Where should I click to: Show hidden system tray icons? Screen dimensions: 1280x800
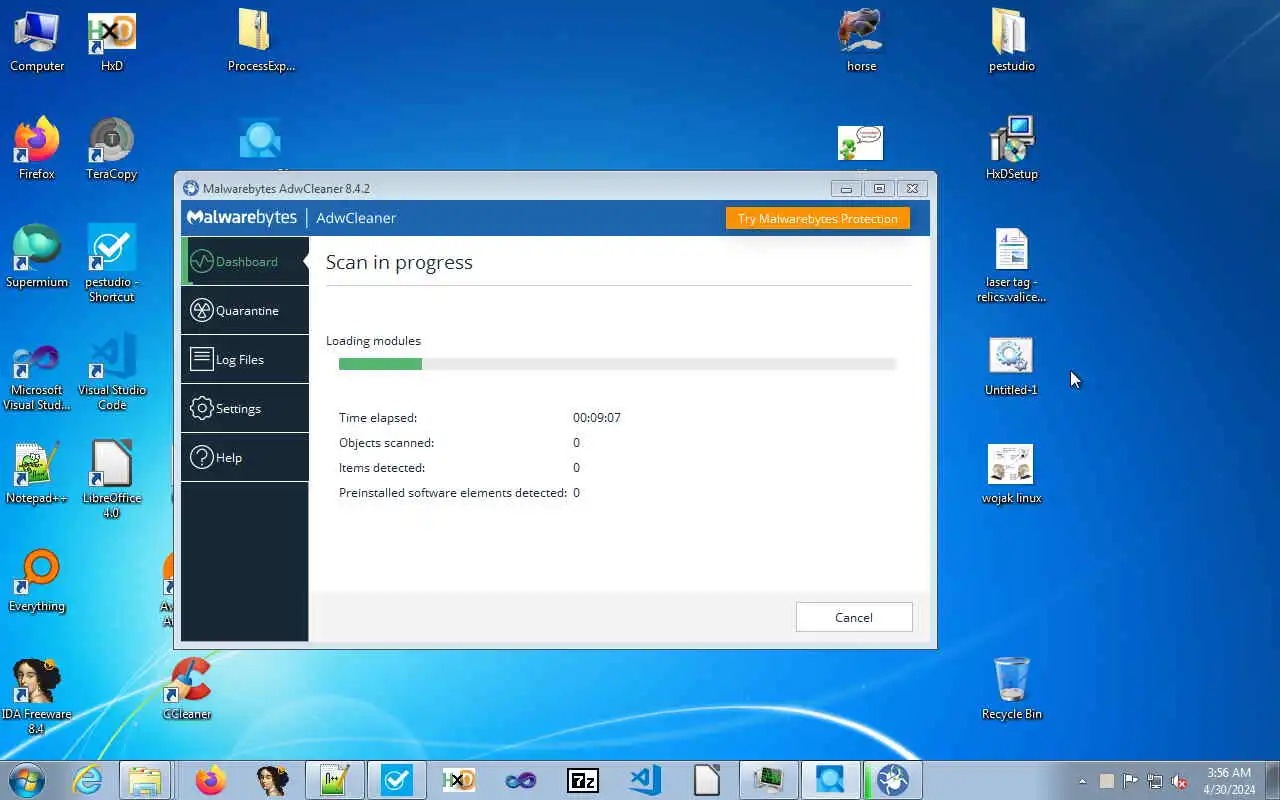coord(1082,781)
